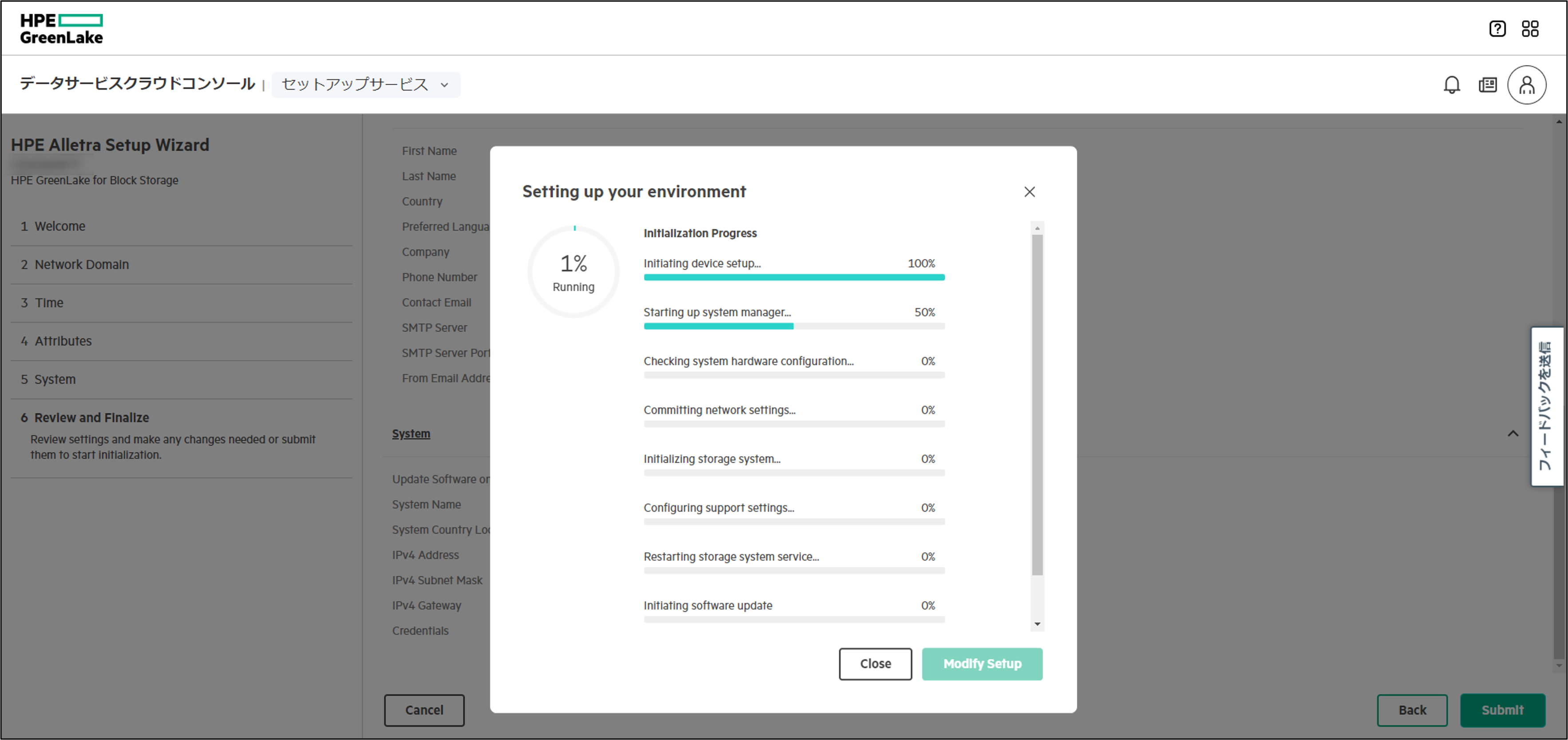Click the HPE Alletra Setup Wizard title
The height and width of the screenshot is (740, 1568).
[110, 145]
